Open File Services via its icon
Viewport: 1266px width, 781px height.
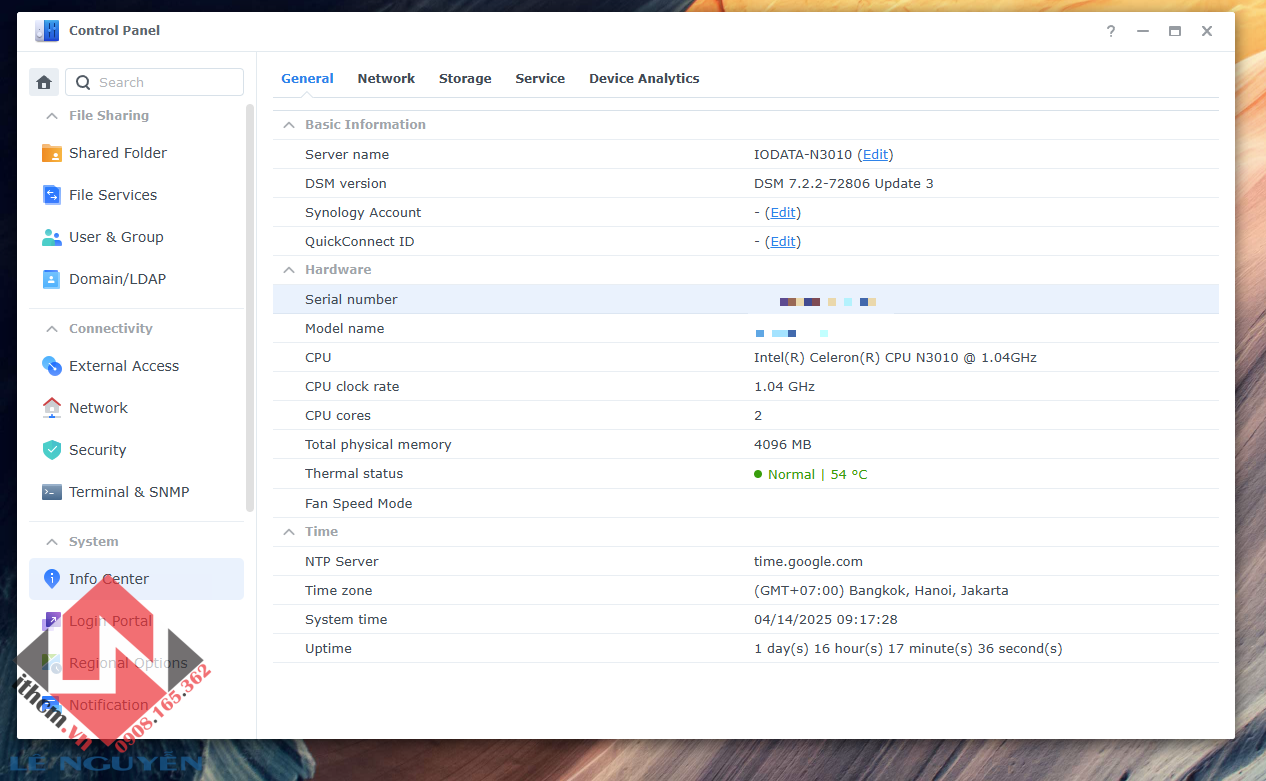click(52, 195)
